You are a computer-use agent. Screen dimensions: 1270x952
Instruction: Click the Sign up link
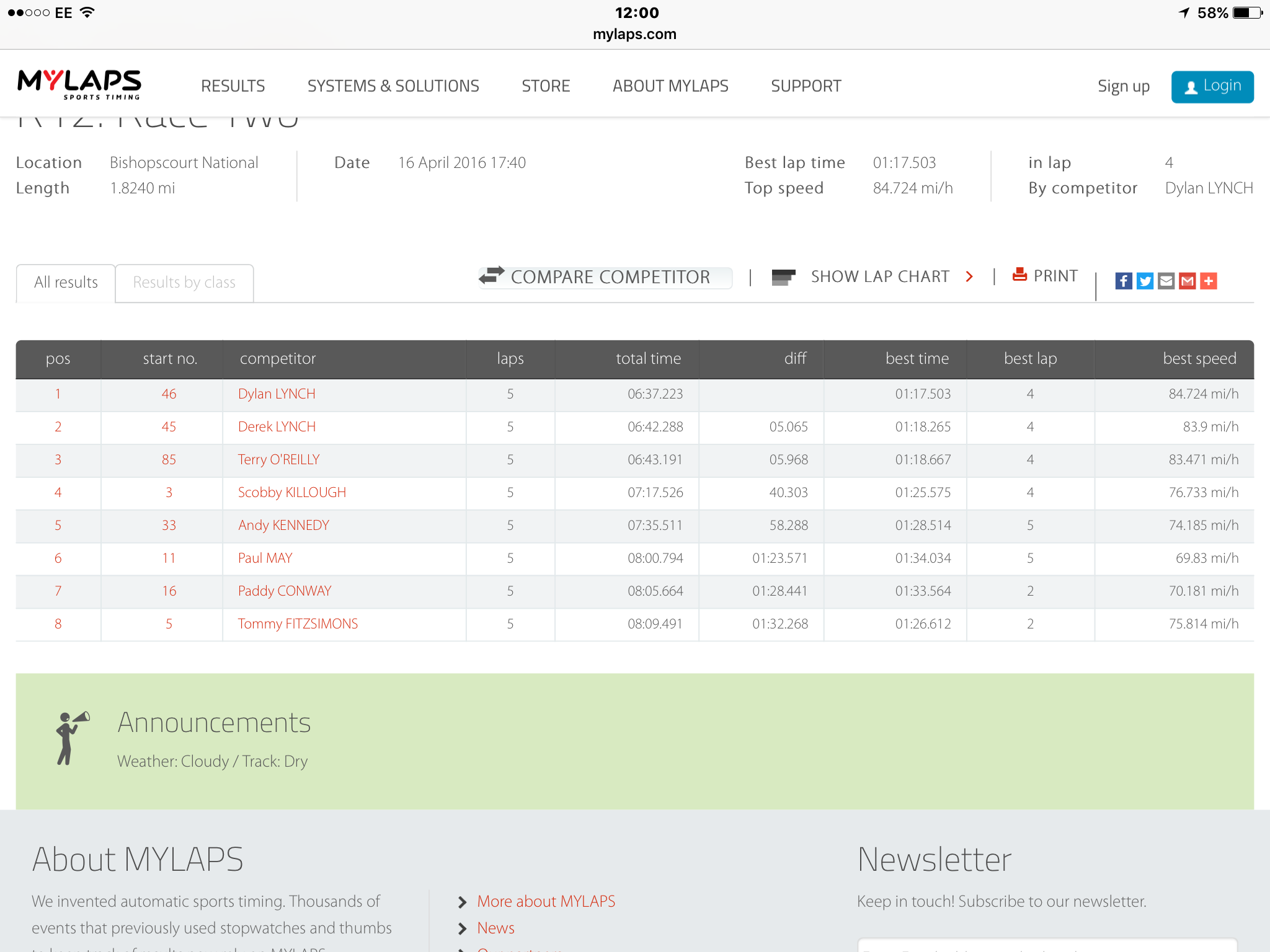pos(1124,86)
